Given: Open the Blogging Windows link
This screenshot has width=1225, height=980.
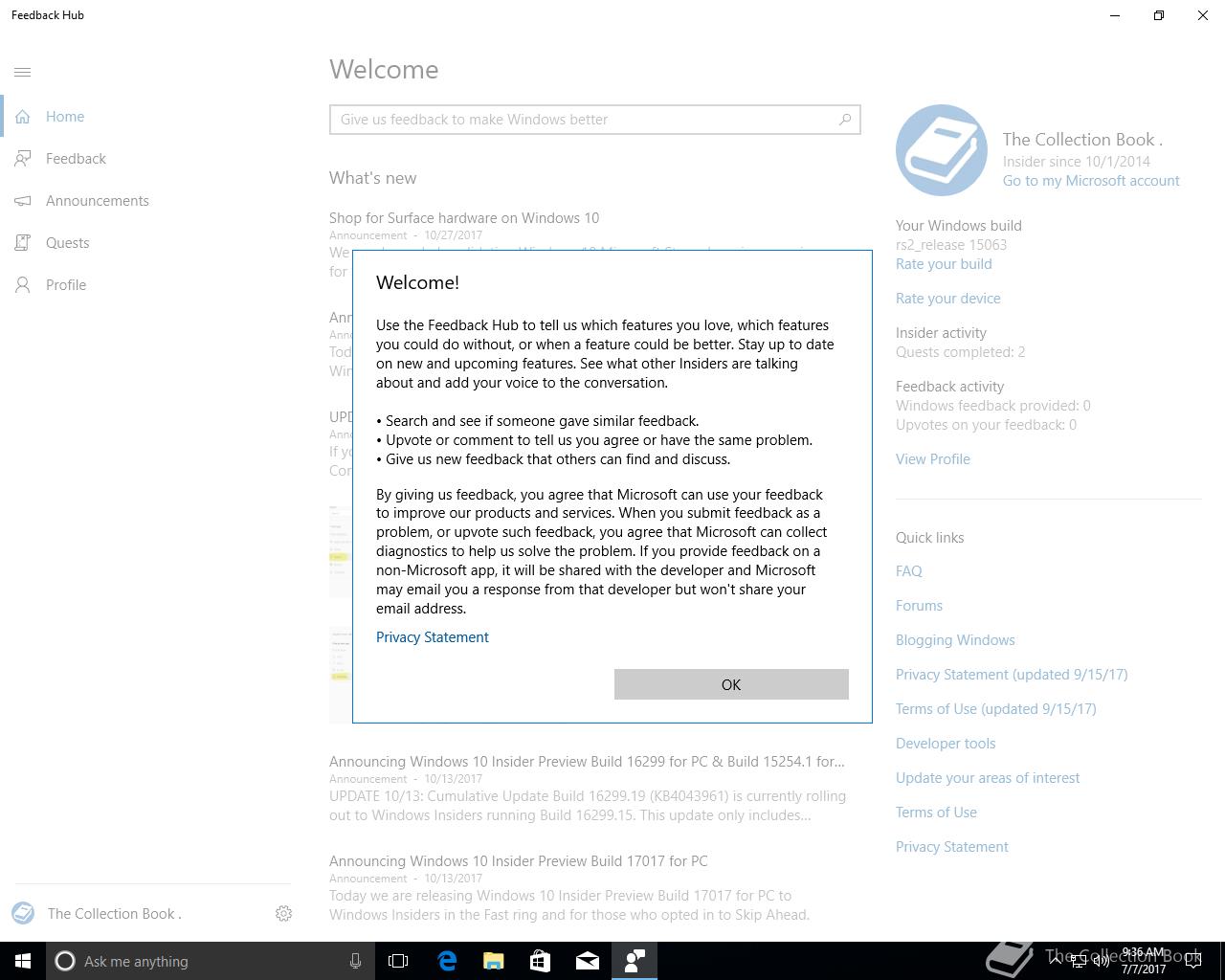Looking at the screenshot, I should coord(955,640).
